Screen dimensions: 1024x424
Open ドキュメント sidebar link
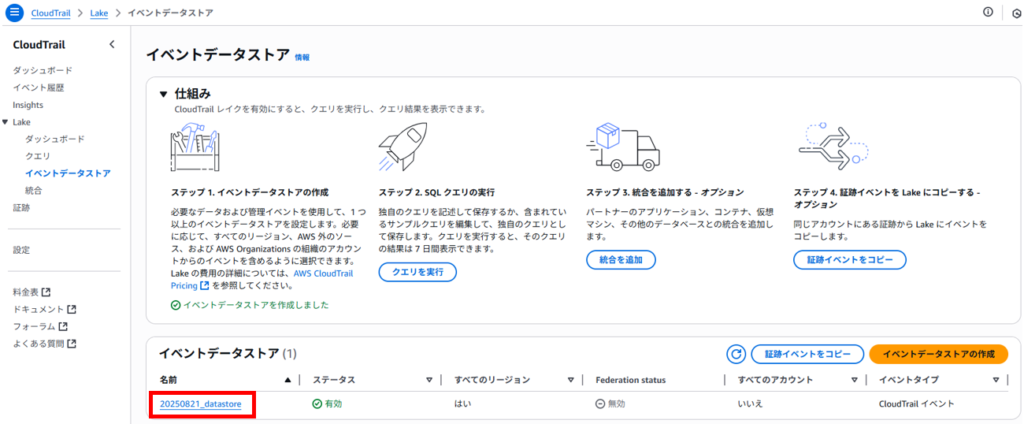pos(39,309)
